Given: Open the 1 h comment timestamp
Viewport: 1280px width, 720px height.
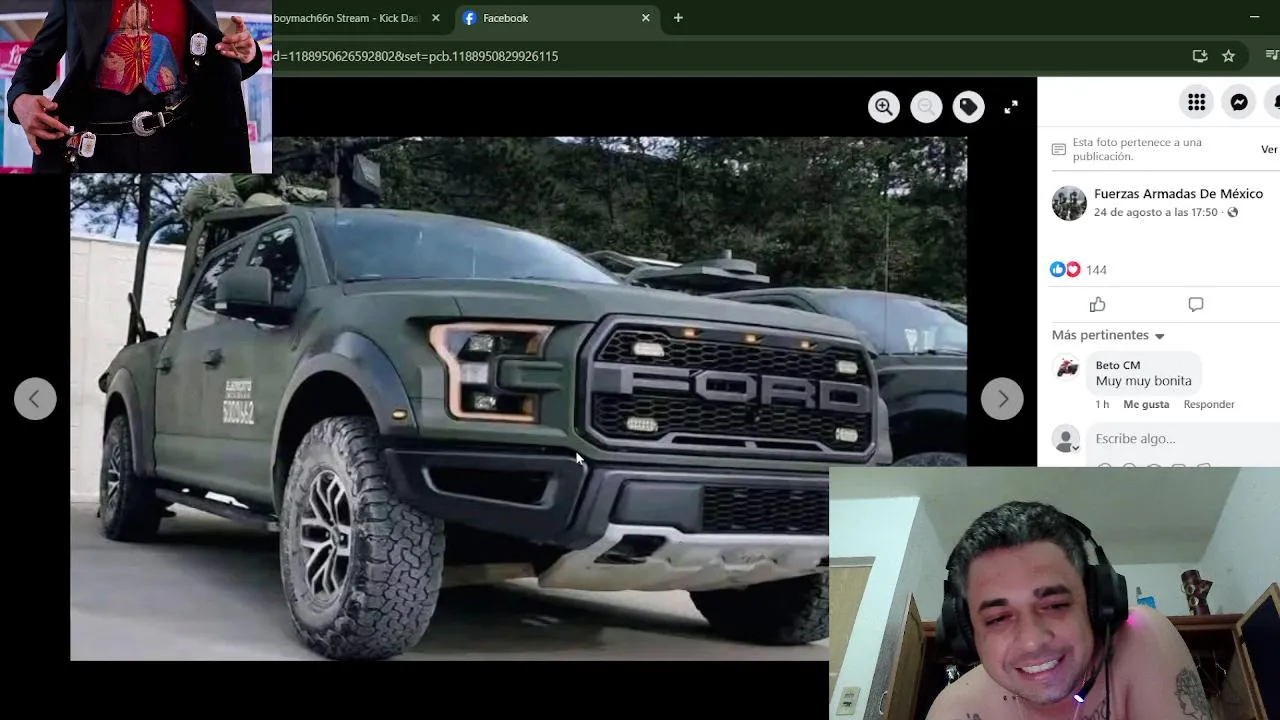Looking at the screenshot, I should [1102, 404].
